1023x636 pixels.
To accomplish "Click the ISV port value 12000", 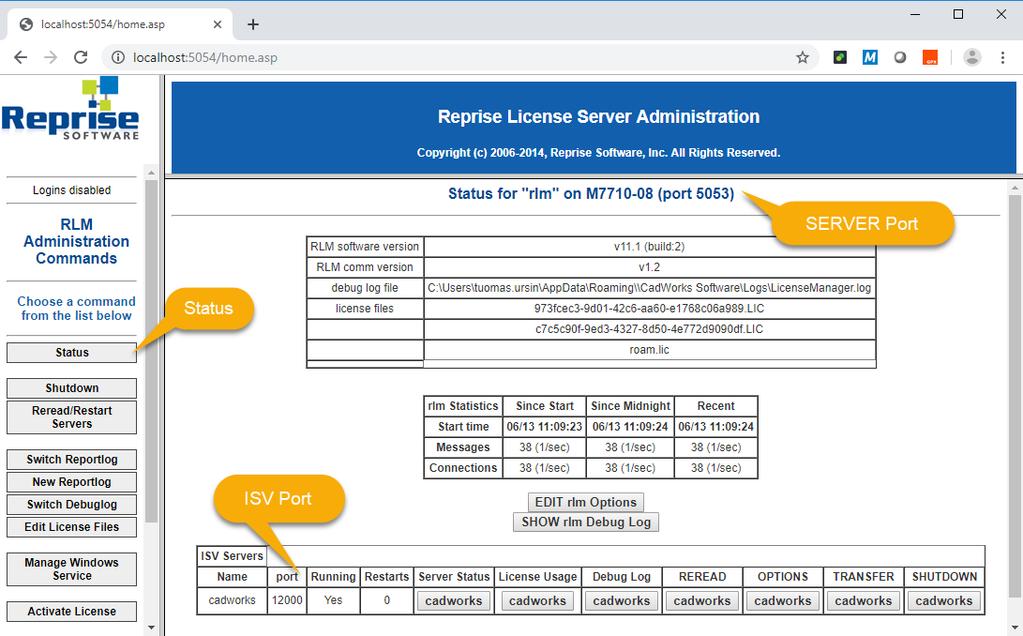I will coord(287,600).
